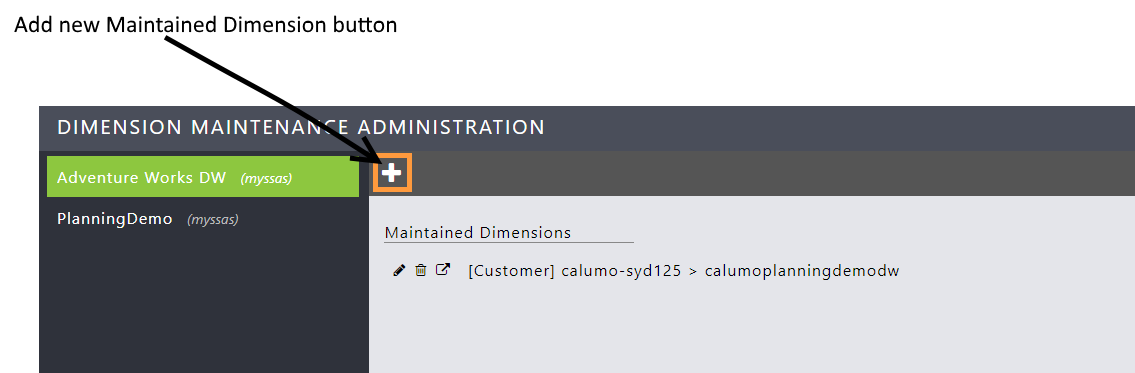Click the > separator in the dimension entry
1135x373 pixels.
(x=693, y=272)
